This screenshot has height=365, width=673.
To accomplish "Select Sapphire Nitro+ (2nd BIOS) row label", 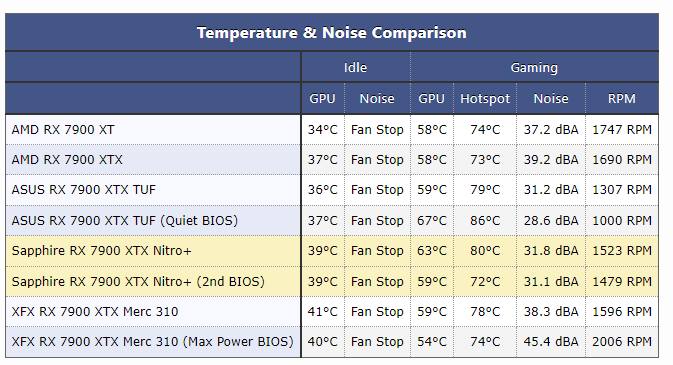I will [138, 282].
